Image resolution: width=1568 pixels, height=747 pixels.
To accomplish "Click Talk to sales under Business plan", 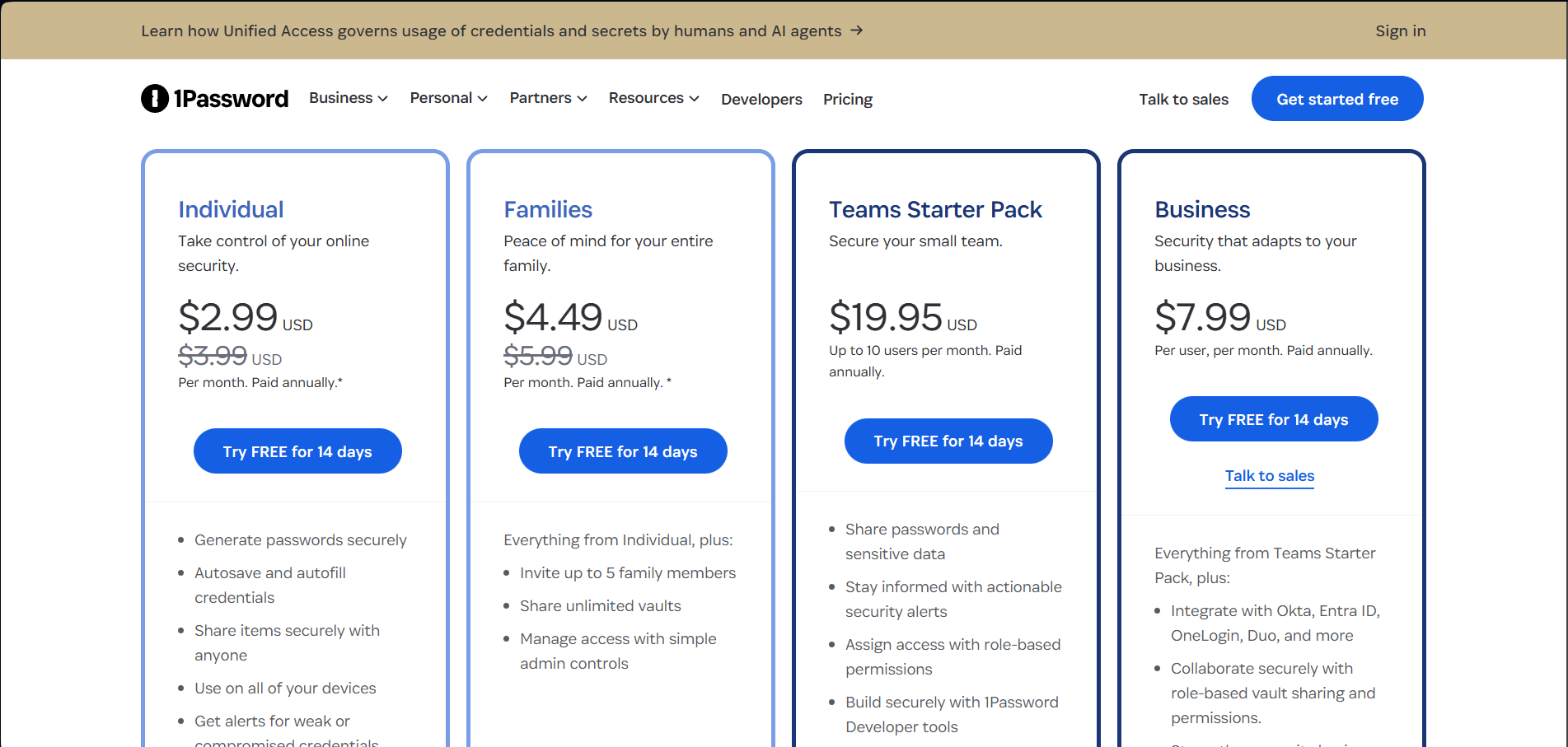I will coord(1269,476).
